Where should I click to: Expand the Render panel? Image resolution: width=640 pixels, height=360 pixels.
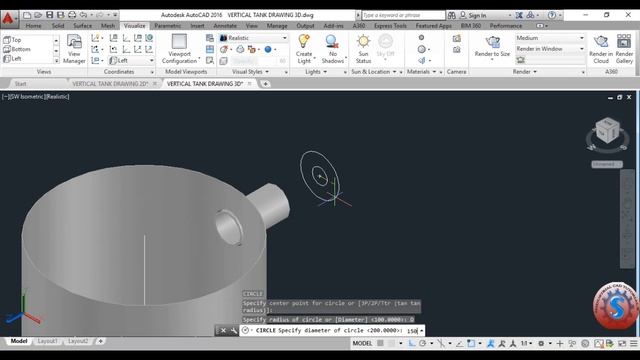(x=525, y=72)
